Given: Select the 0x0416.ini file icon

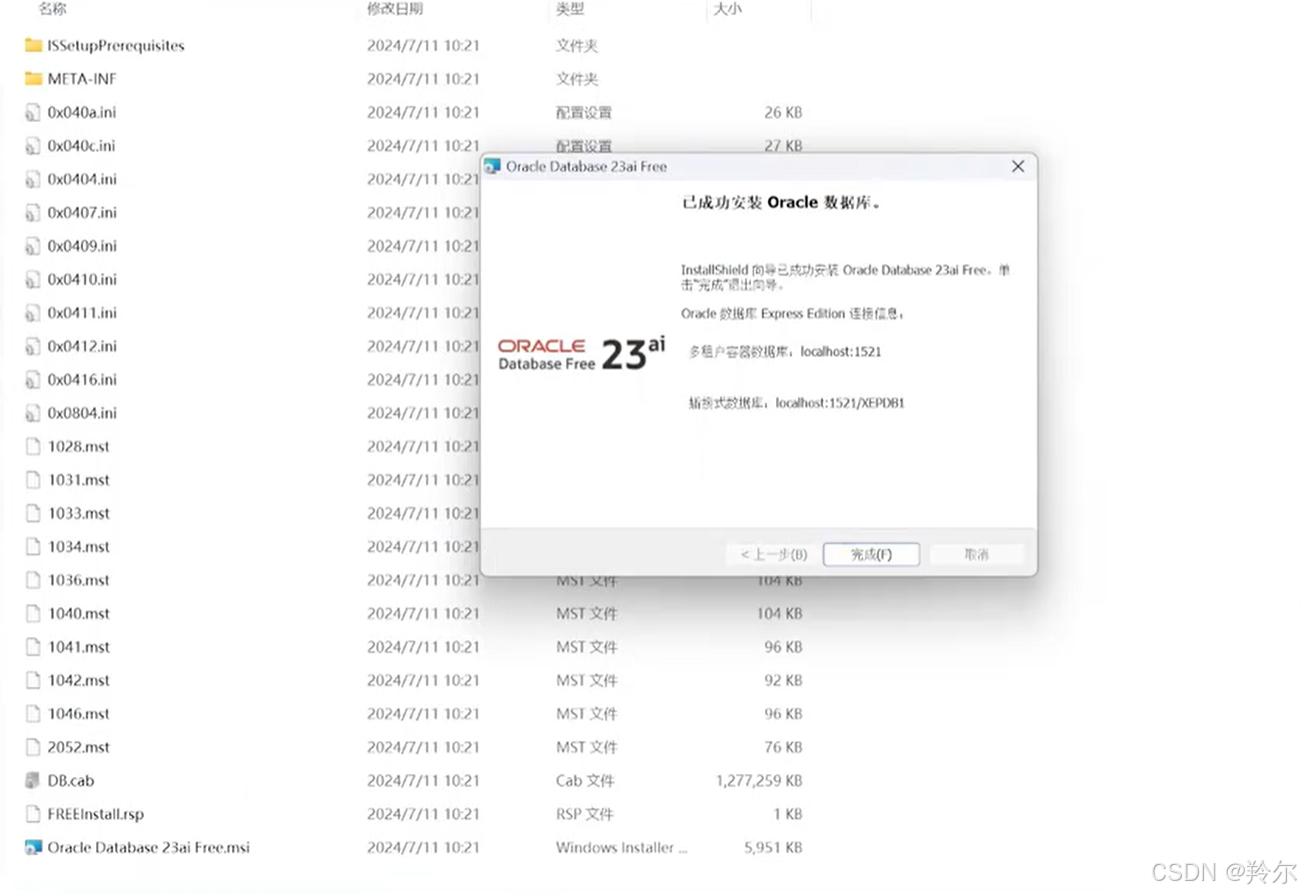Looking at the screenshot, I should click(33, 380).
